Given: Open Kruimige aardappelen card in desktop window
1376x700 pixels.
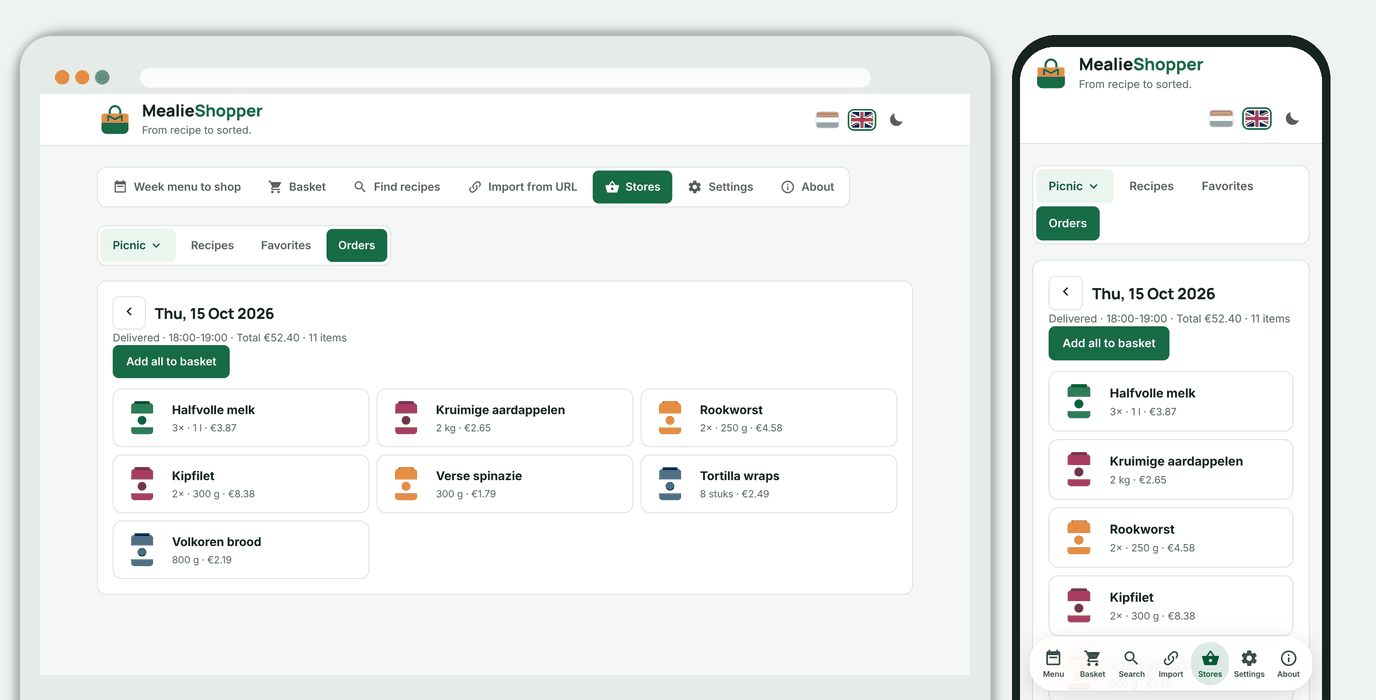Looking at the screenshot, I should tap(505, 418).
